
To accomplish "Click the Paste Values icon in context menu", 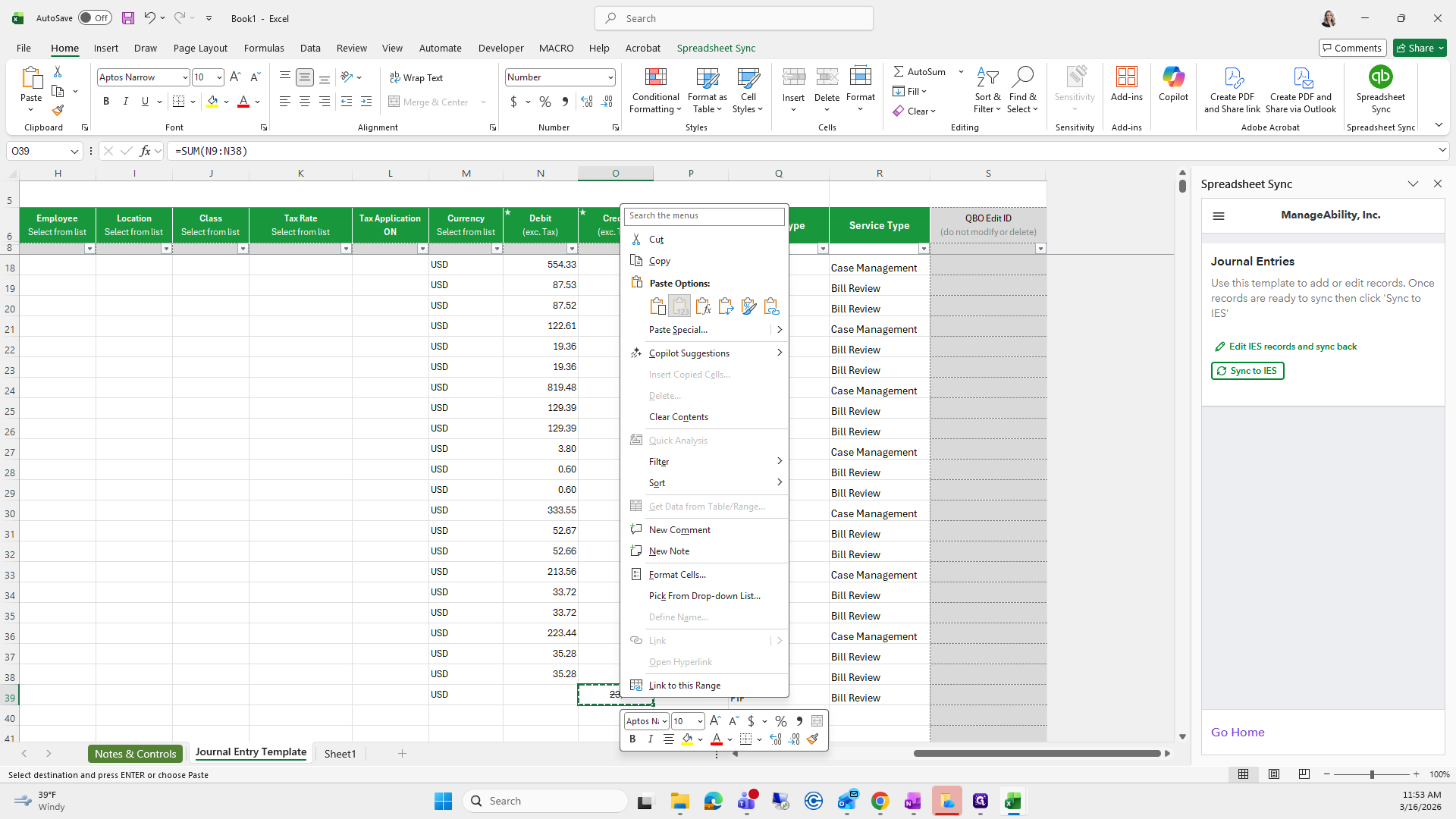I will (679, 306).
